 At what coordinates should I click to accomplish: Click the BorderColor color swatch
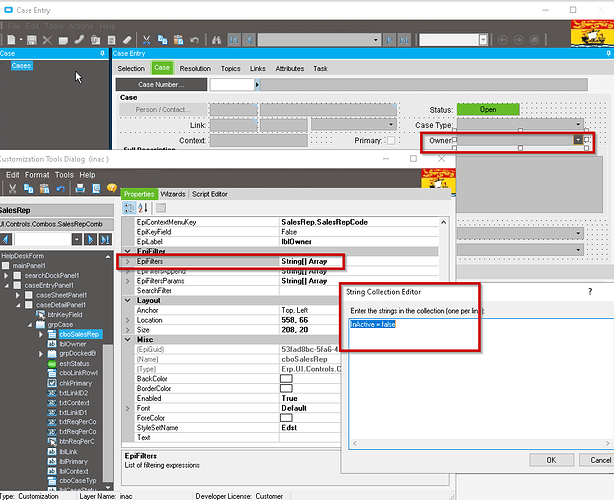286,388
